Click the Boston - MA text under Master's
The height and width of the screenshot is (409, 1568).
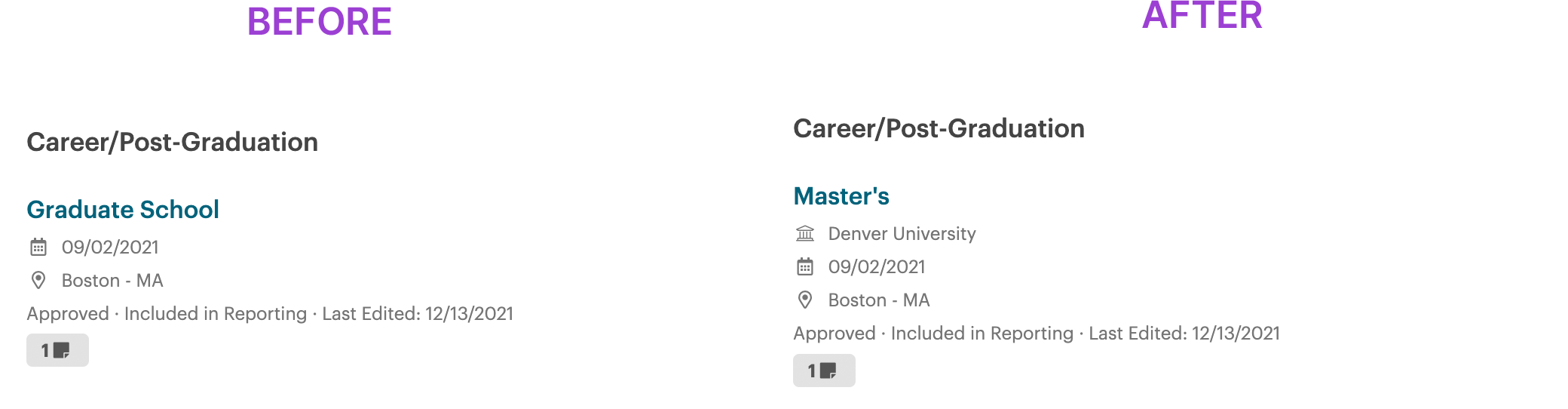pos(879,300)
